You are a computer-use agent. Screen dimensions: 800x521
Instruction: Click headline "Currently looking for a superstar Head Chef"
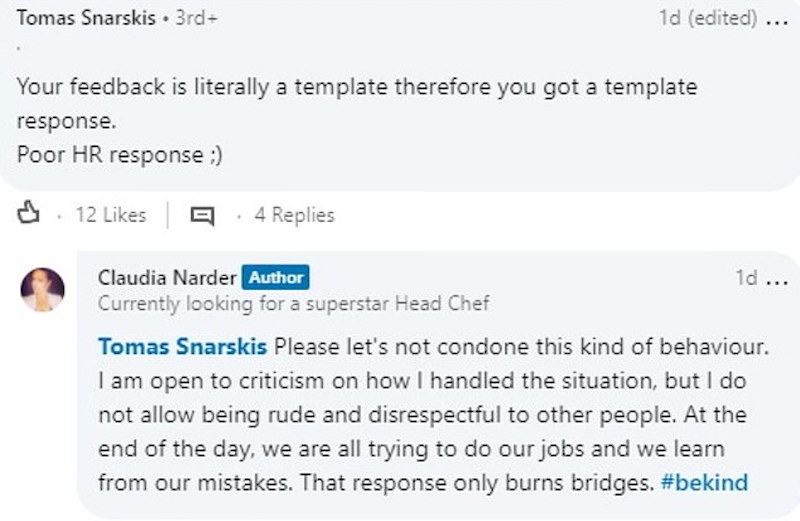click(x=293, y=304)
